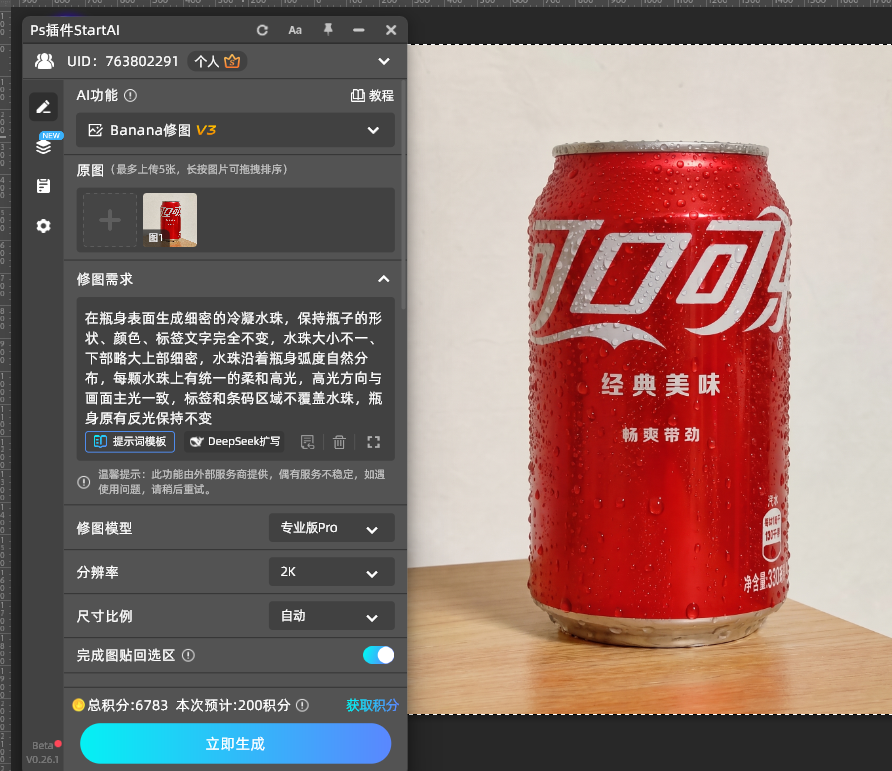Select the pencil edit sidebar icon

(44, 106)
